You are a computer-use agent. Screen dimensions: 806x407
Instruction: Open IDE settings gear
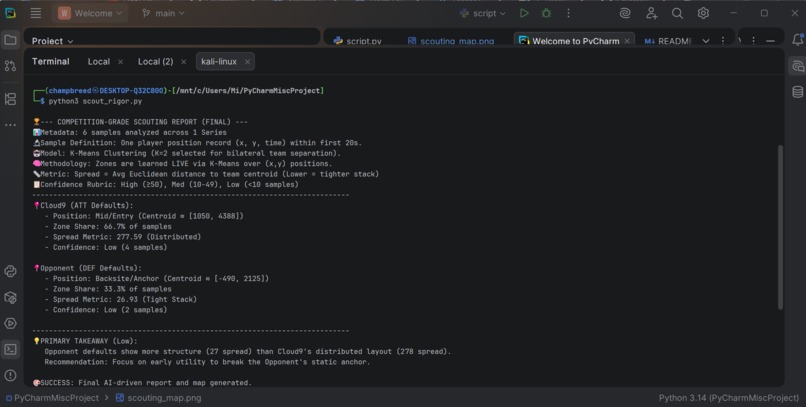tap(703, 13)
